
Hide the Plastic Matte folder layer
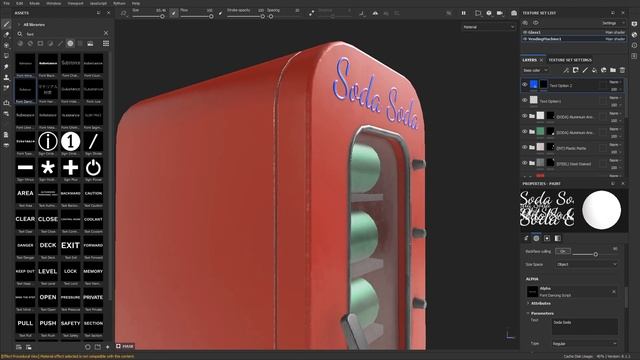(525, 147)
